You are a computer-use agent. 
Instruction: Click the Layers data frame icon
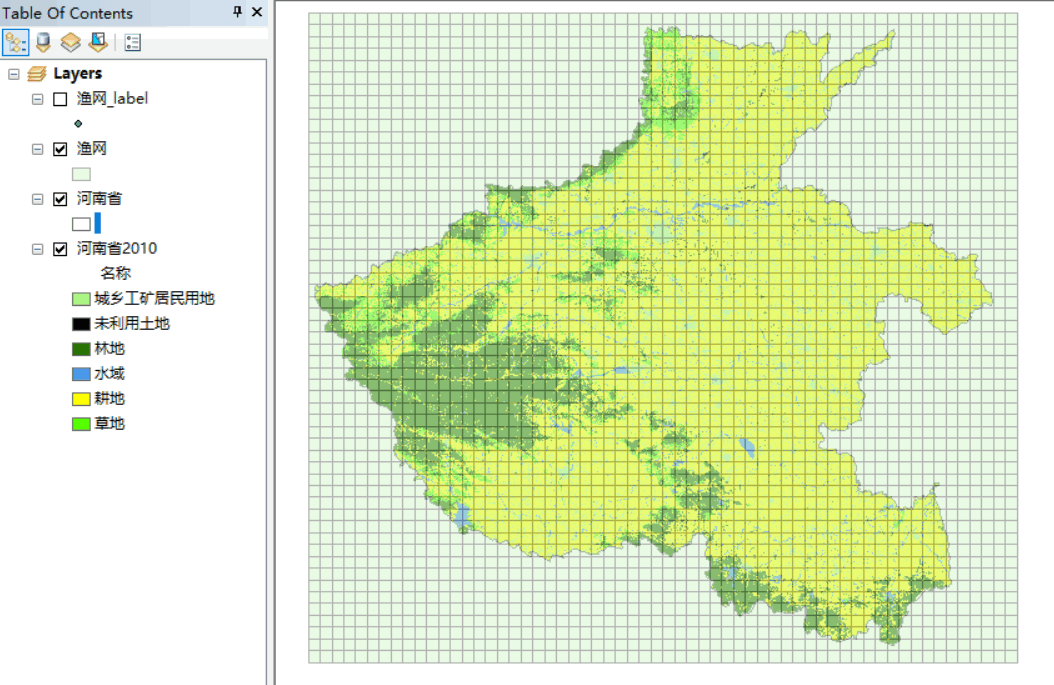click(x=37, y=73)
